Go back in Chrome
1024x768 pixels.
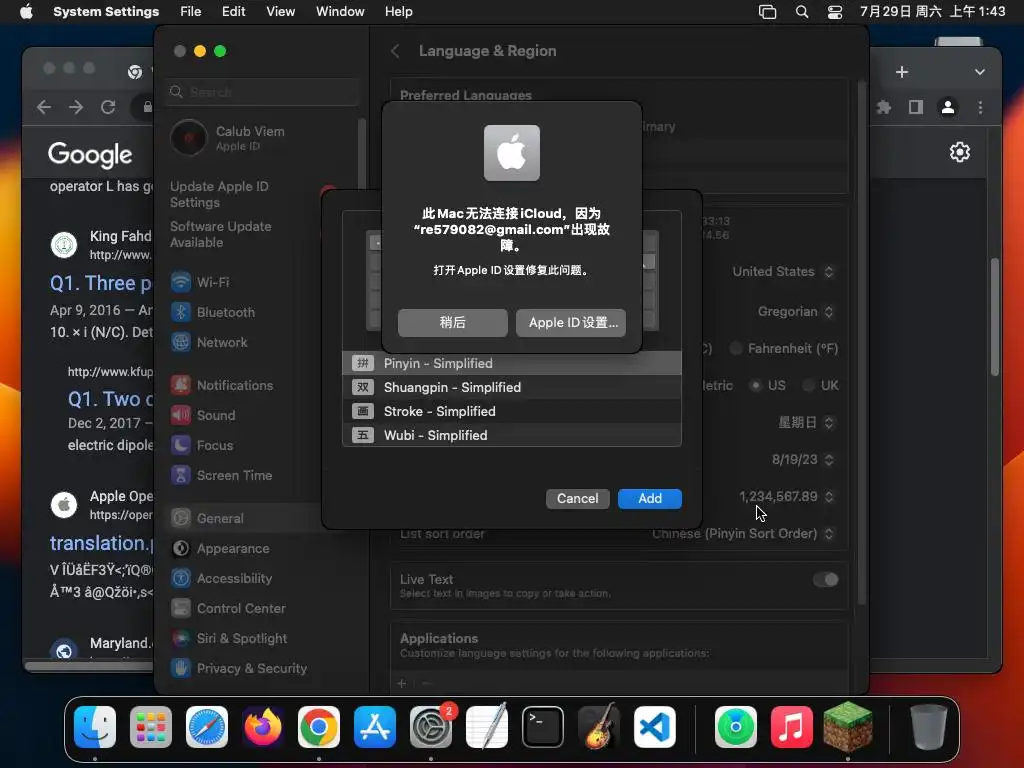pos(44,107)
